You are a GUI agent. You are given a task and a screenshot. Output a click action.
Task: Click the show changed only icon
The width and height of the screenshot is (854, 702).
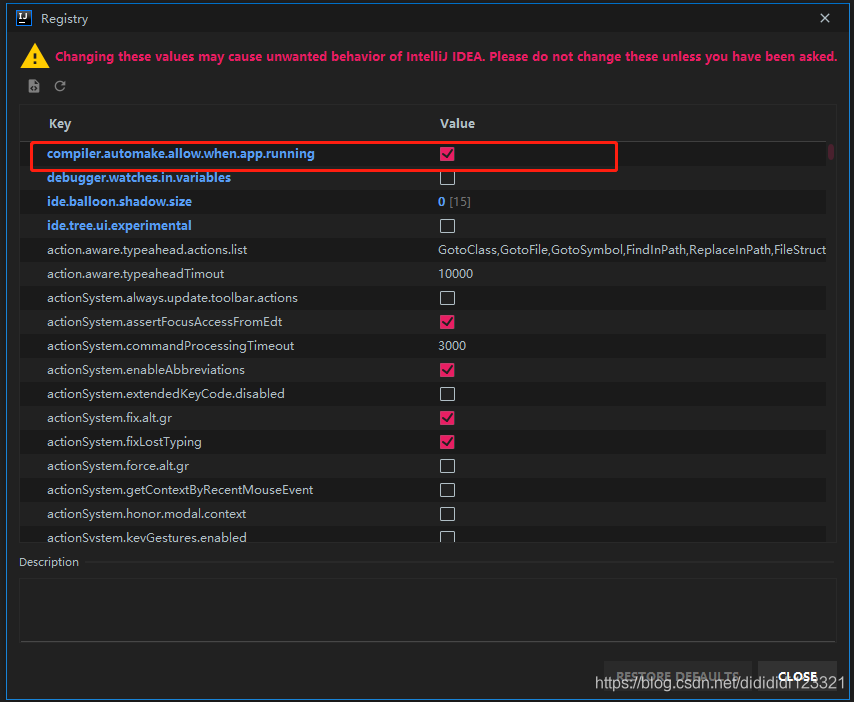[34, 86]
